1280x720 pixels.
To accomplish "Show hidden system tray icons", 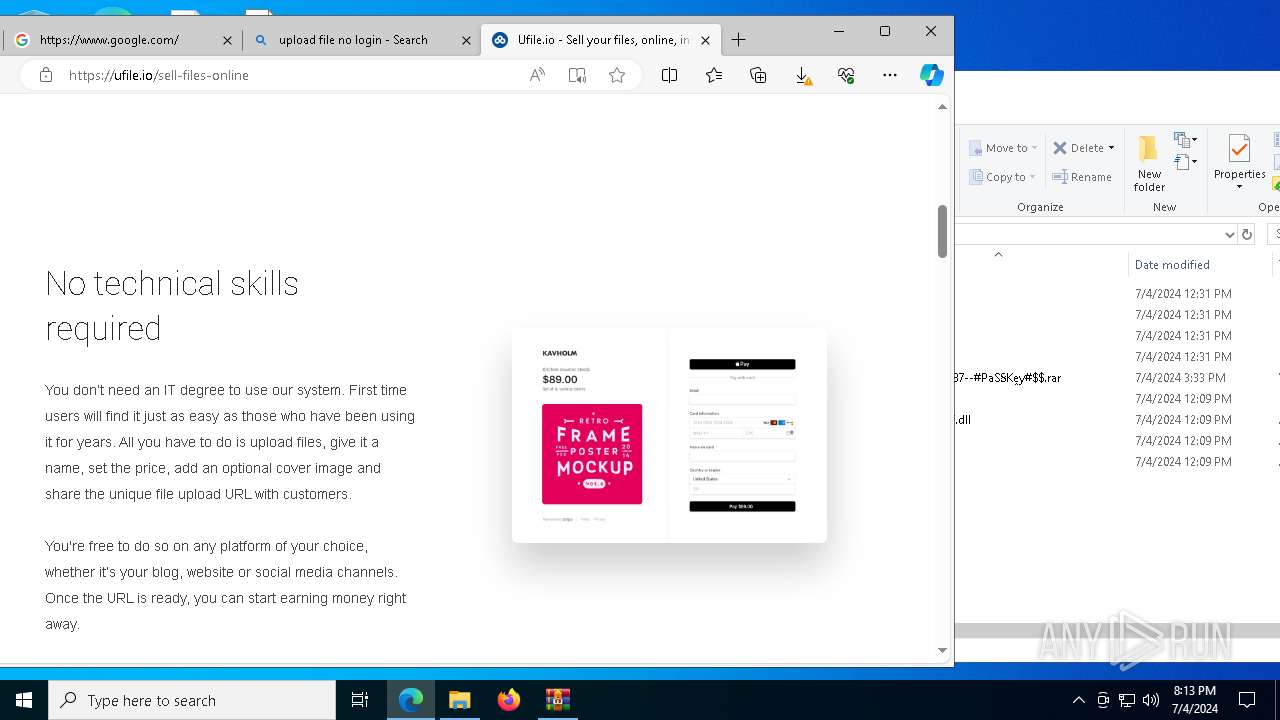I will pos(1078,700).
